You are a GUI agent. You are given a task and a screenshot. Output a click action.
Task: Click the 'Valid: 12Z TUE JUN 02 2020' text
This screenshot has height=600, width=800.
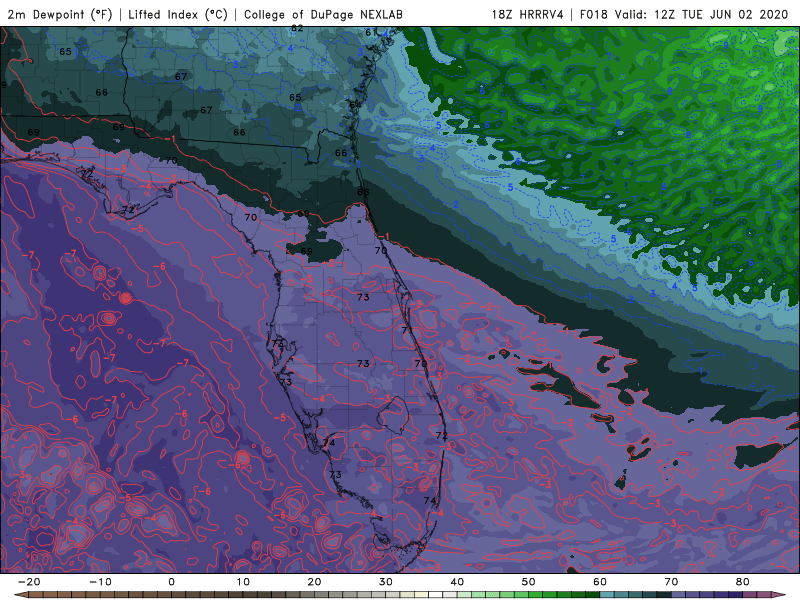pos(702,14)
